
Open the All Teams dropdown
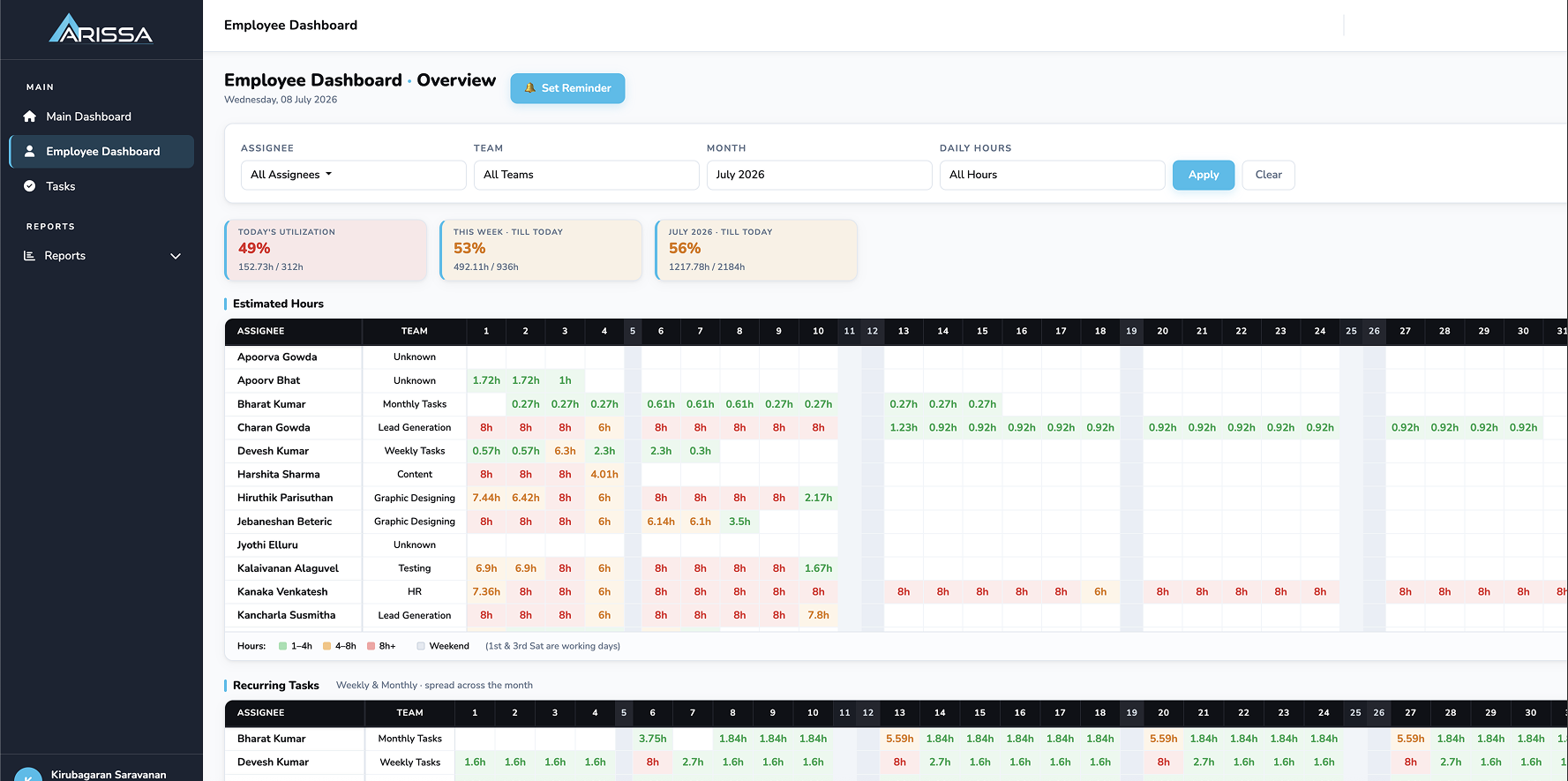(586, 175)
